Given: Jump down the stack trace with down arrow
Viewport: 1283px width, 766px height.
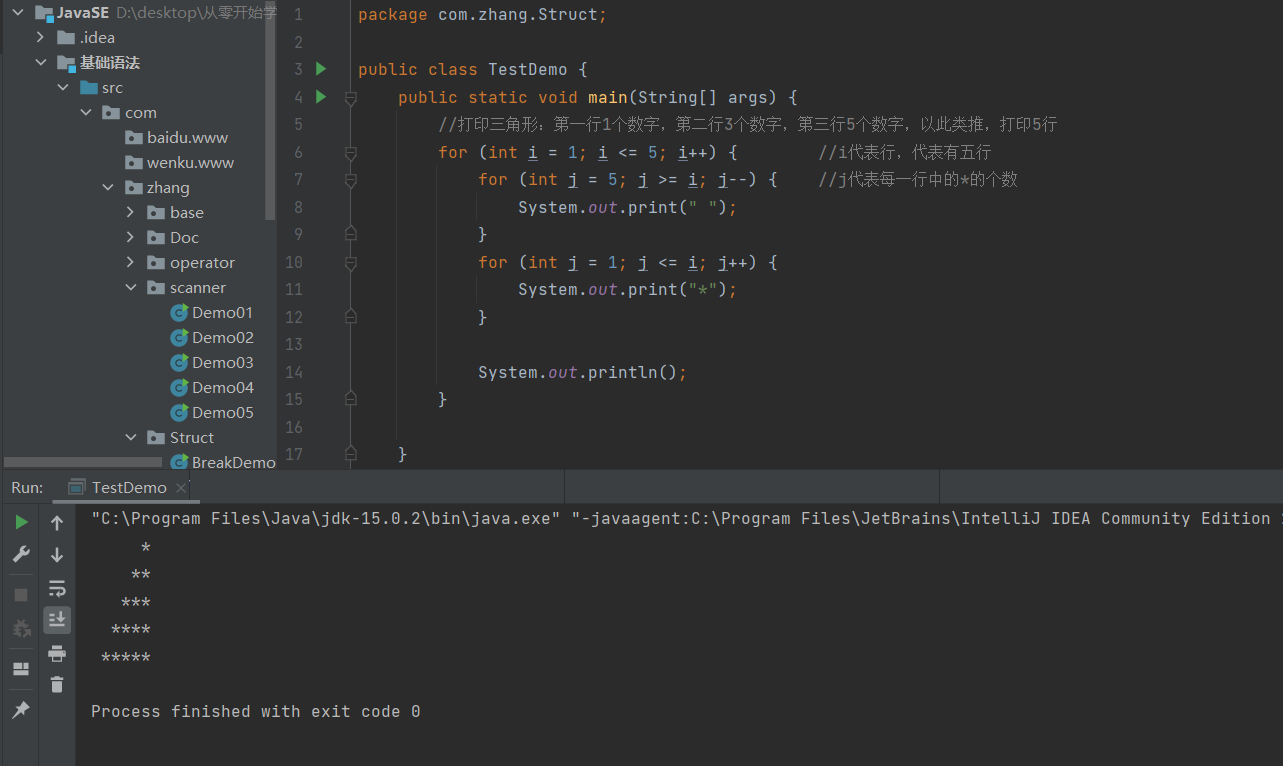Looking at the screenshot, I should click(x=57, y=554).
